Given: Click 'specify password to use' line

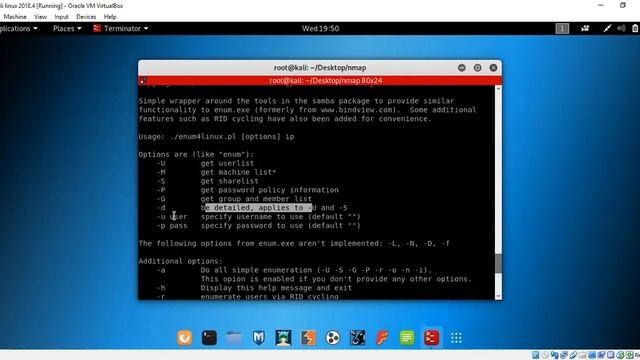Looking at the screenshot, I should pyautogui.click(x=280, y=226).
